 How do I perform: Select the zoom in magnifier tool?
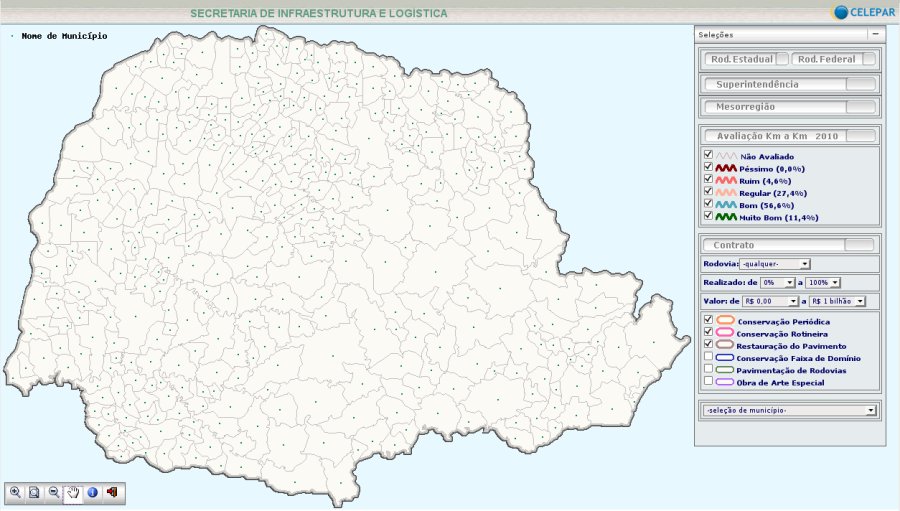click(15, 492)
